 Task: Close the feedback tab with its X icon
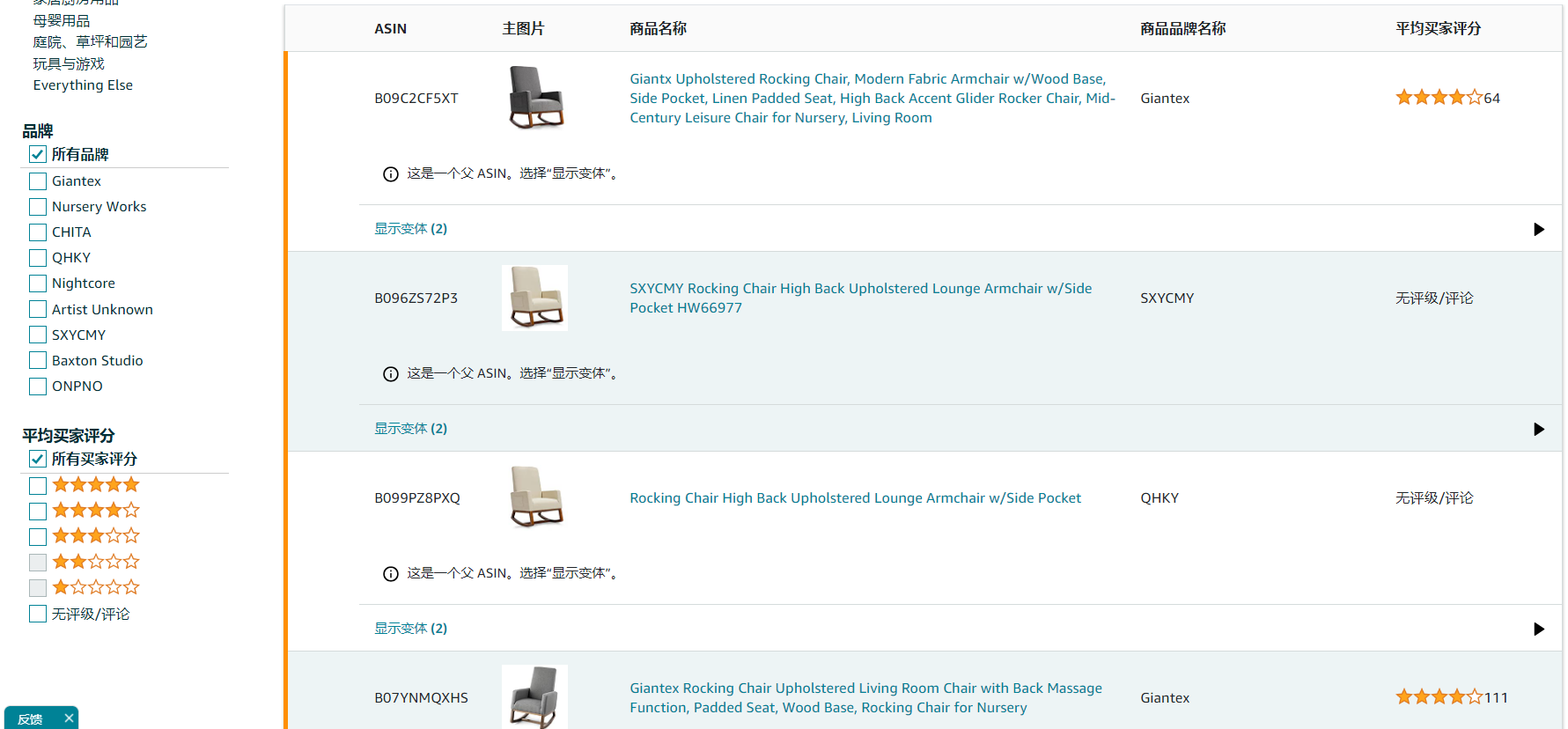pyautogui.click(x=69, y=718)
